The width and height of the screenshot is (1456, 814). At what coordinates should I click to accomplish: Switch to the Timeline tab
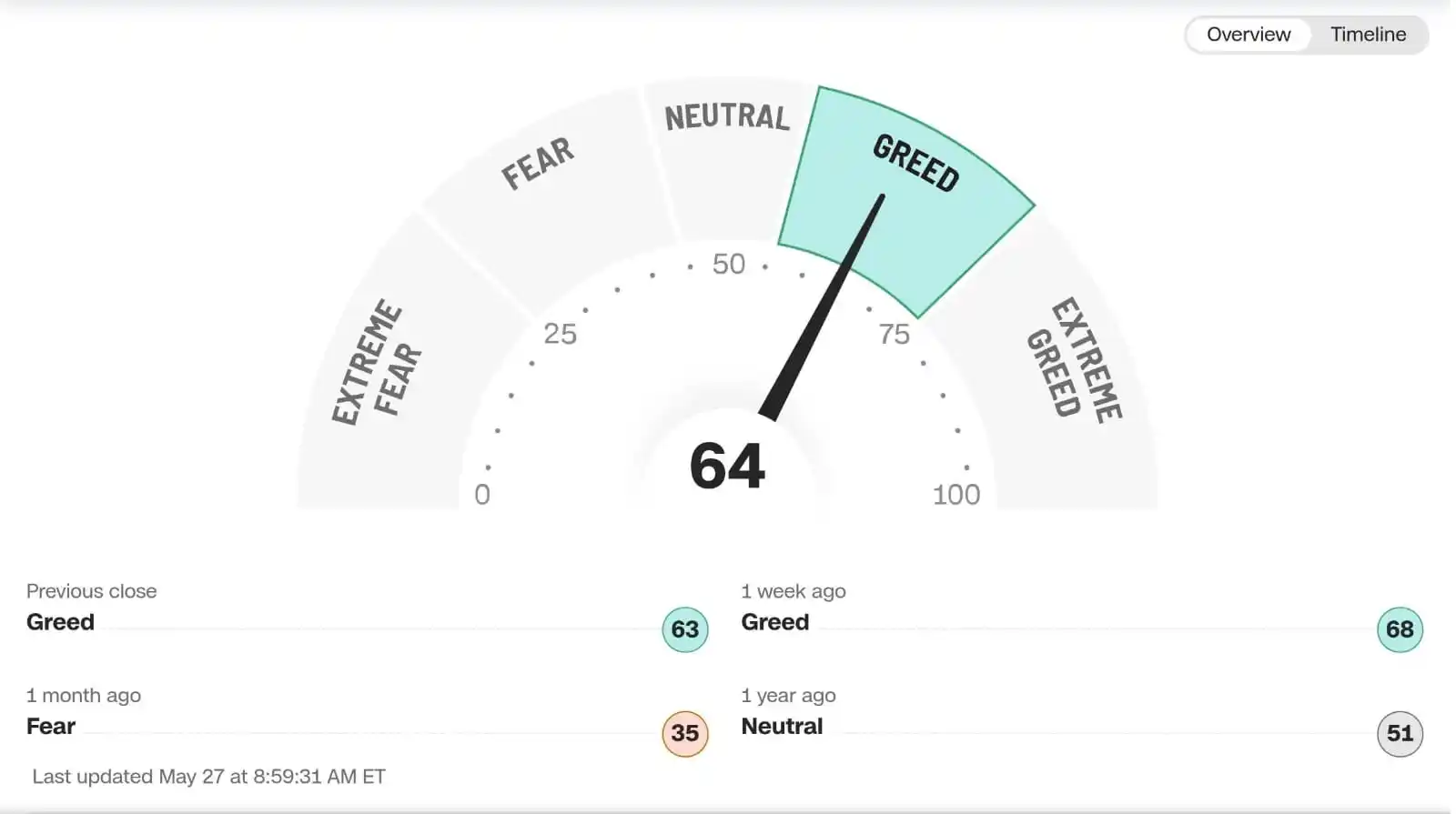[1368, 35]
